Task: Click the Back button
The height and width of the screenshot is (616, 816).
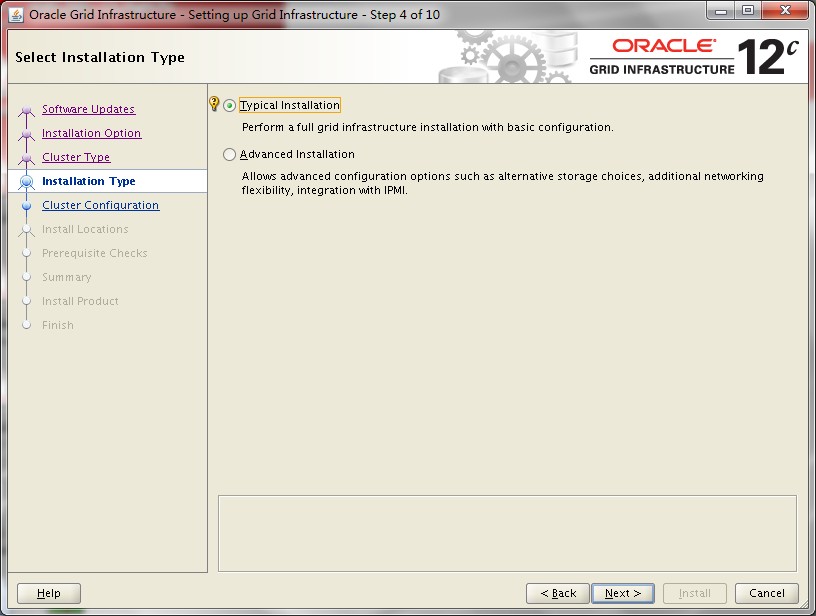Action: point(558,593)
